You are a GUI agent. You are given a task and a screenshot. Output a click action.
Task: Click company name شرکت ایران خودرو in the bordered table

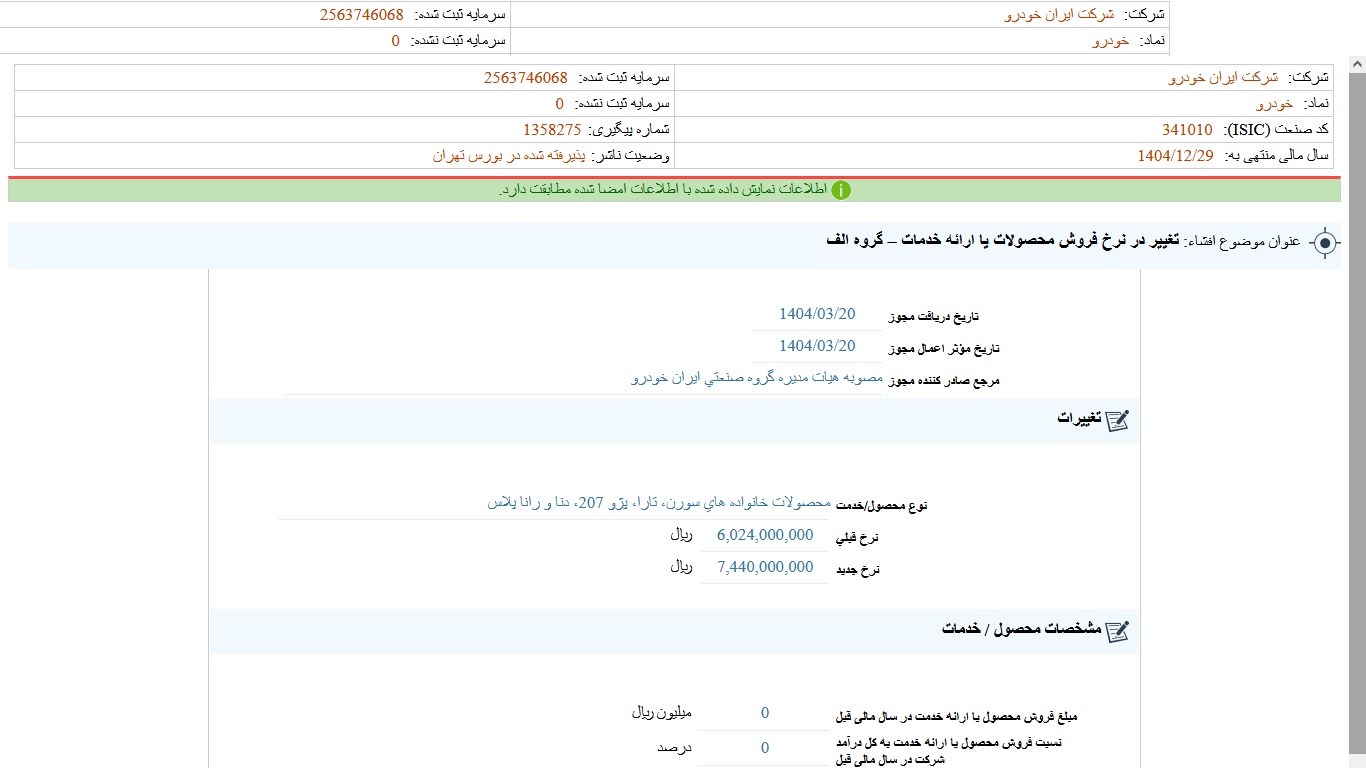[x=1223, y=78]
